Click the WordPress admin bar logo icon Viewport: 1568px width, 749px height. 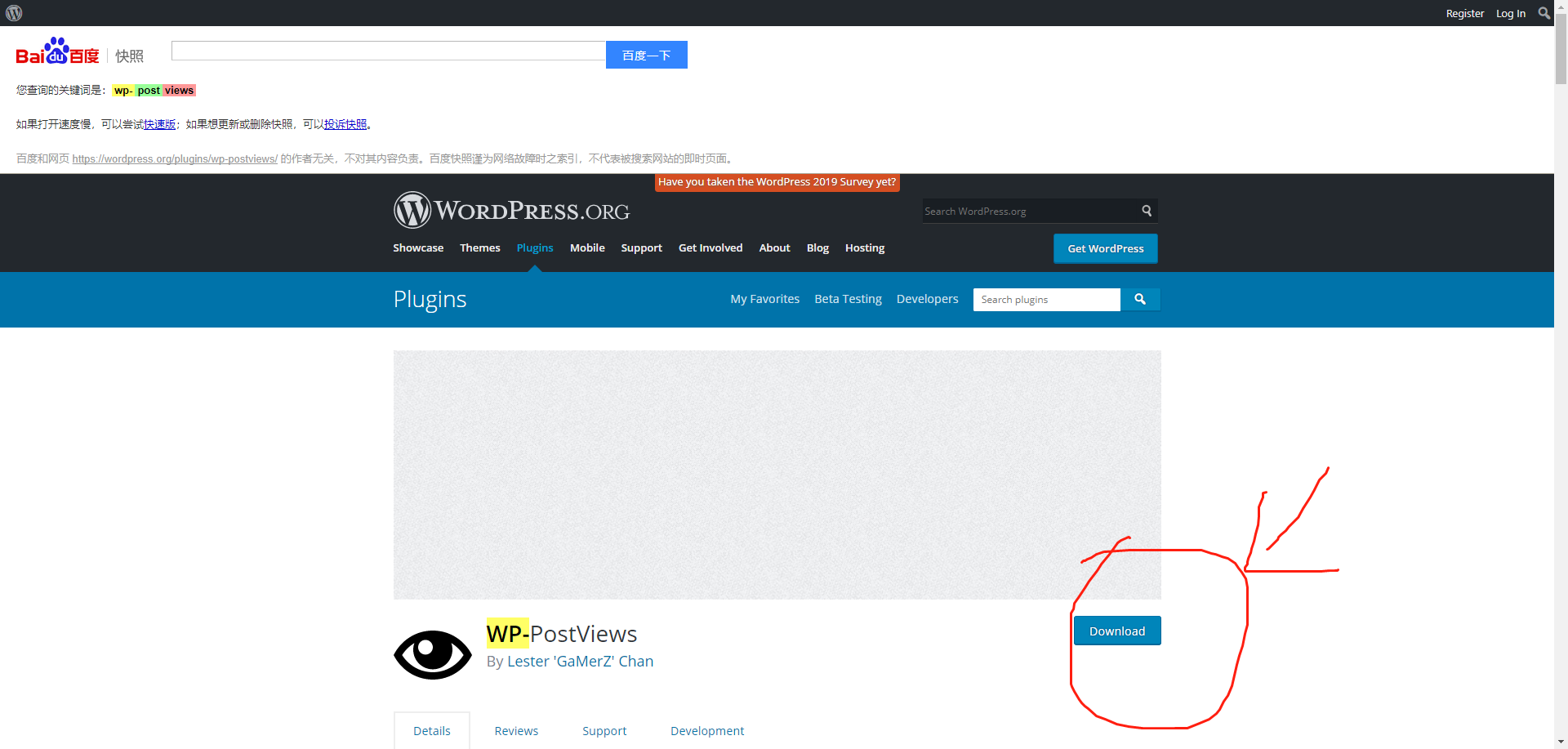(x=14, y=13)
